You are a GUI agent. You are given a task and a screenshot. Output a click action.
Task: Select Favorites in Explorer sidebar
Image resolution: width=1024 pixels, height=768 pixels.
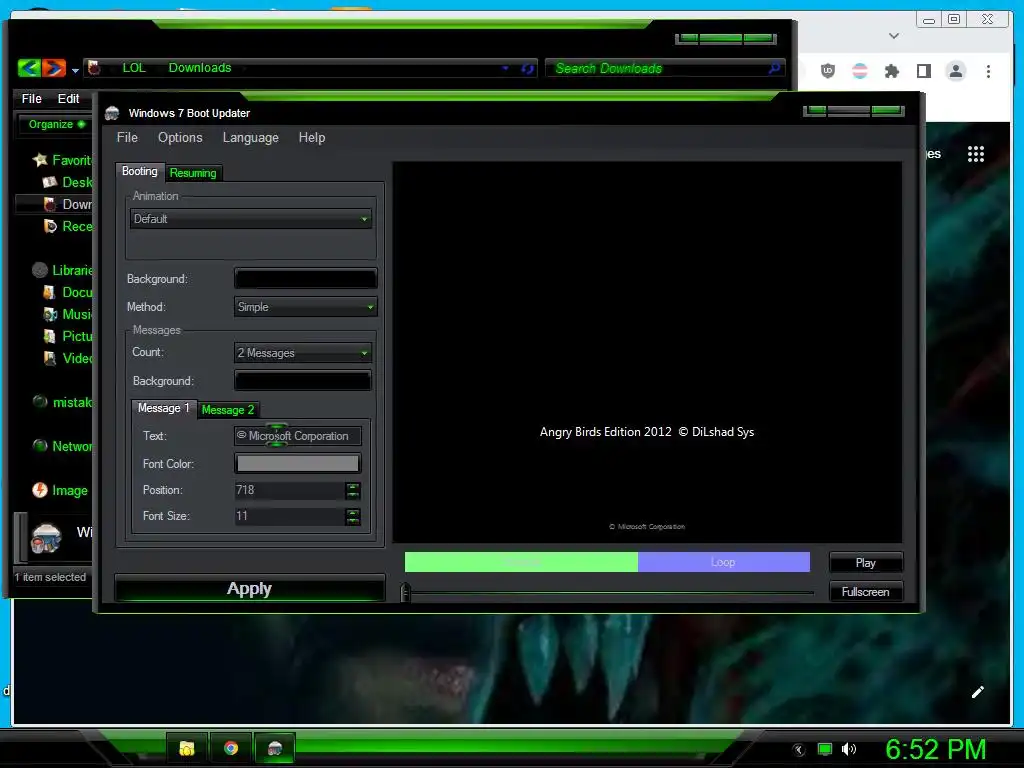[x=65, y=160]
